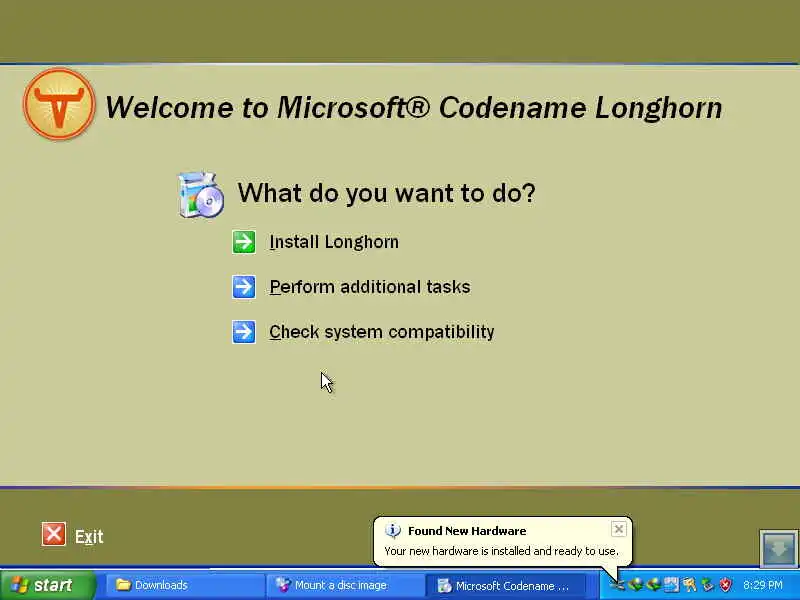This screenshot has width=800, height=600.
Task: Click the "Welcome to Microsoft Codename Longhorn" title
Action: [x=414, y=108]
